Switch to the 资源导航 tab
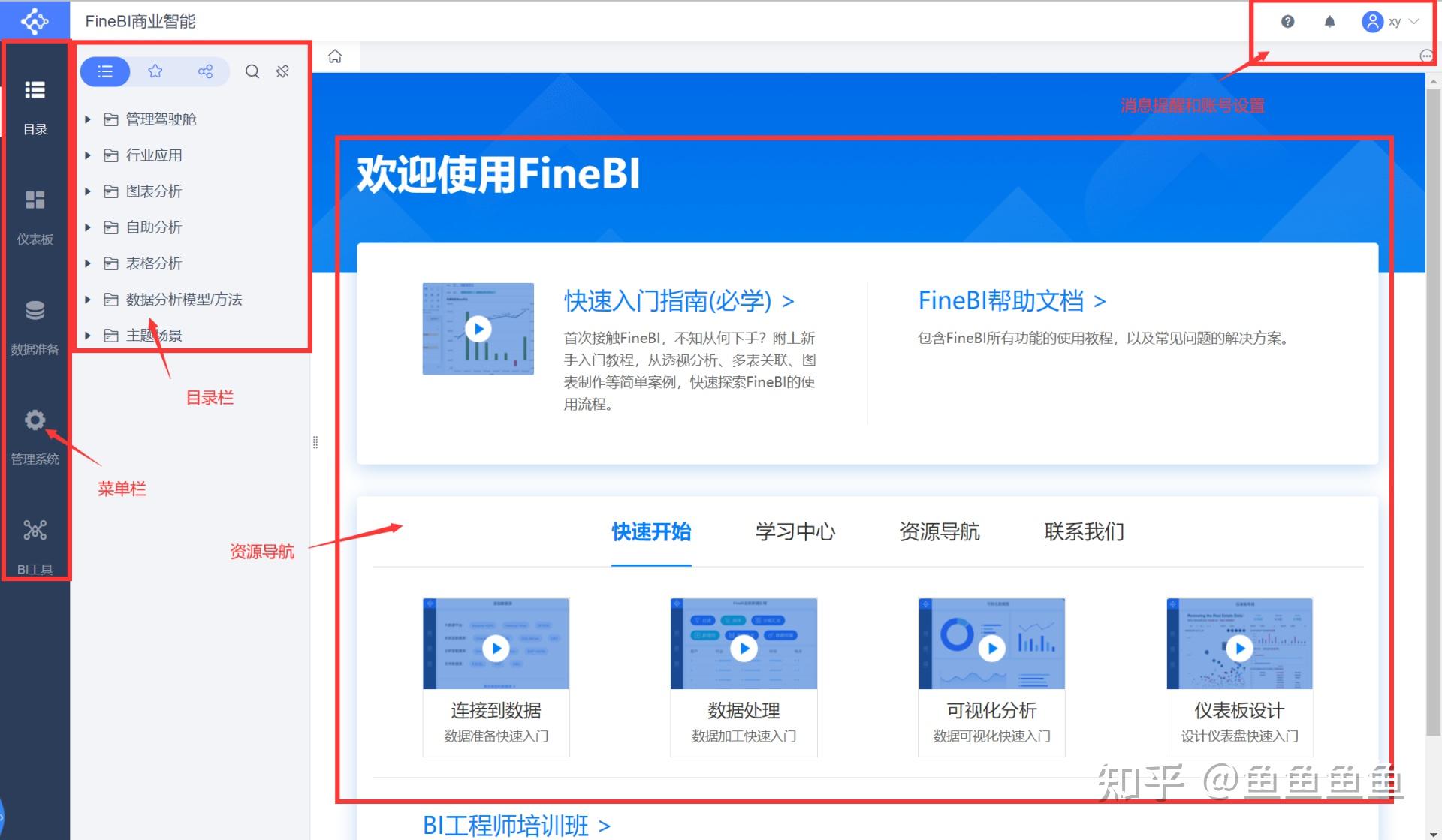This screenshot has height=840, width=1442. pos(939,532)
